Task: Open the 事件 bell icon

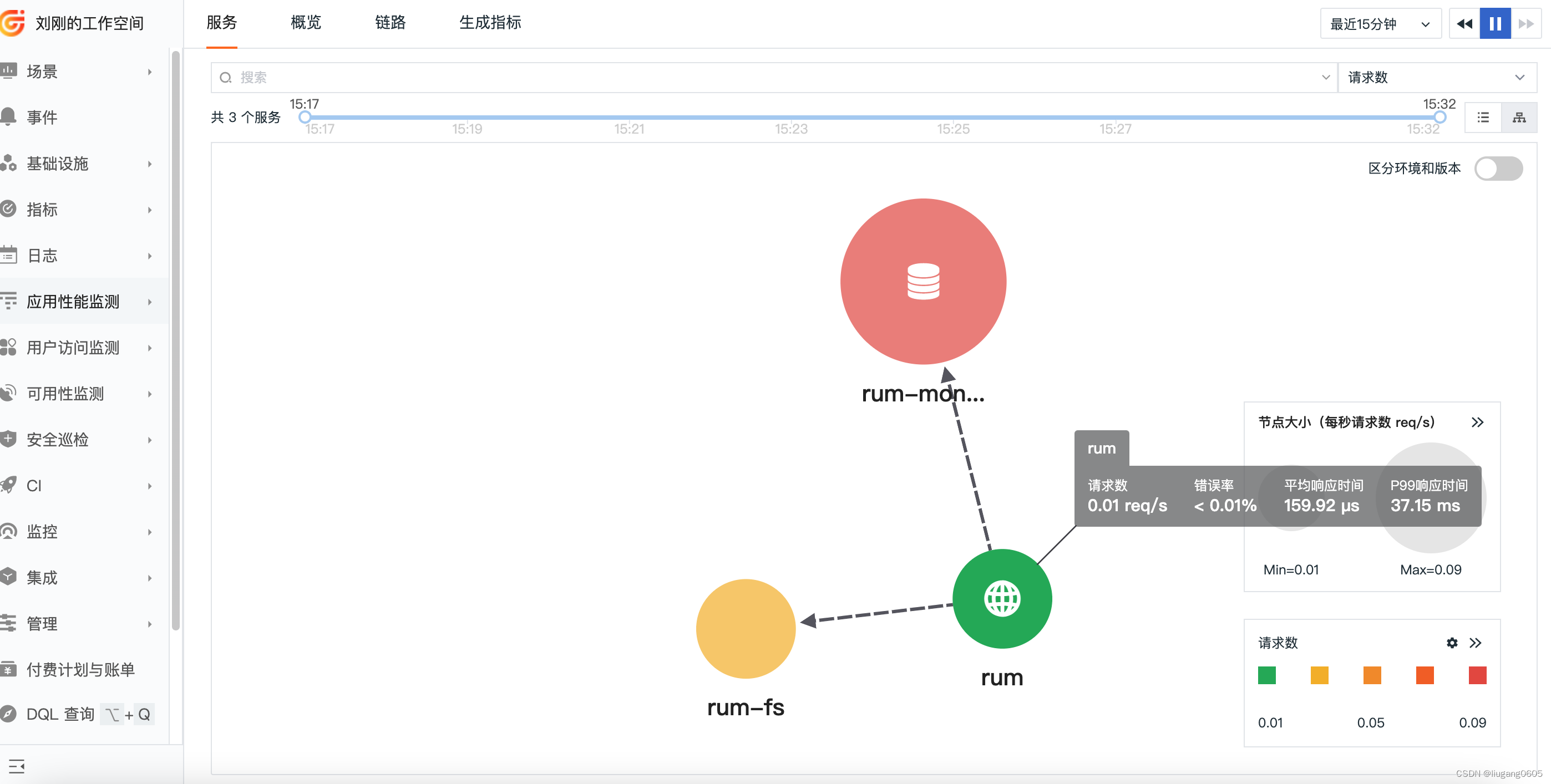Action: (x=8, y=117)
